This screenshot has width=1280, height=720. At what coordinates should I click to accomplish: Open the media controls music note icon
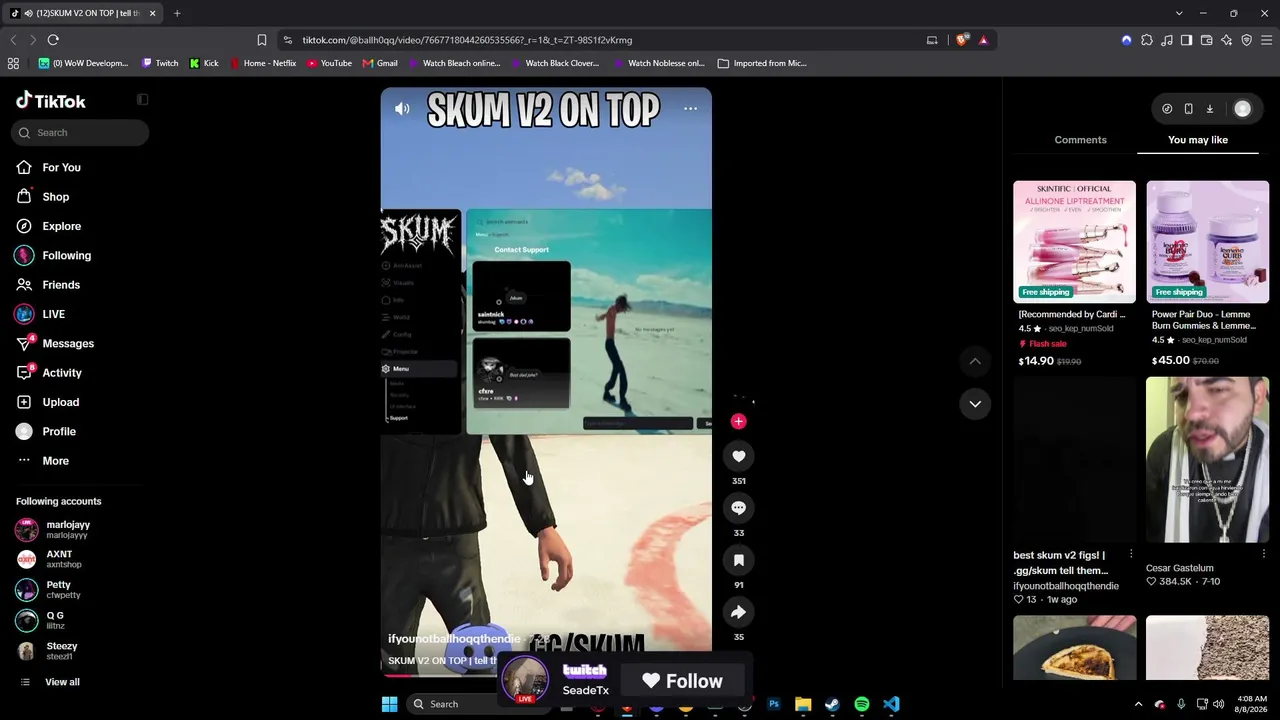click(1167, 40)
